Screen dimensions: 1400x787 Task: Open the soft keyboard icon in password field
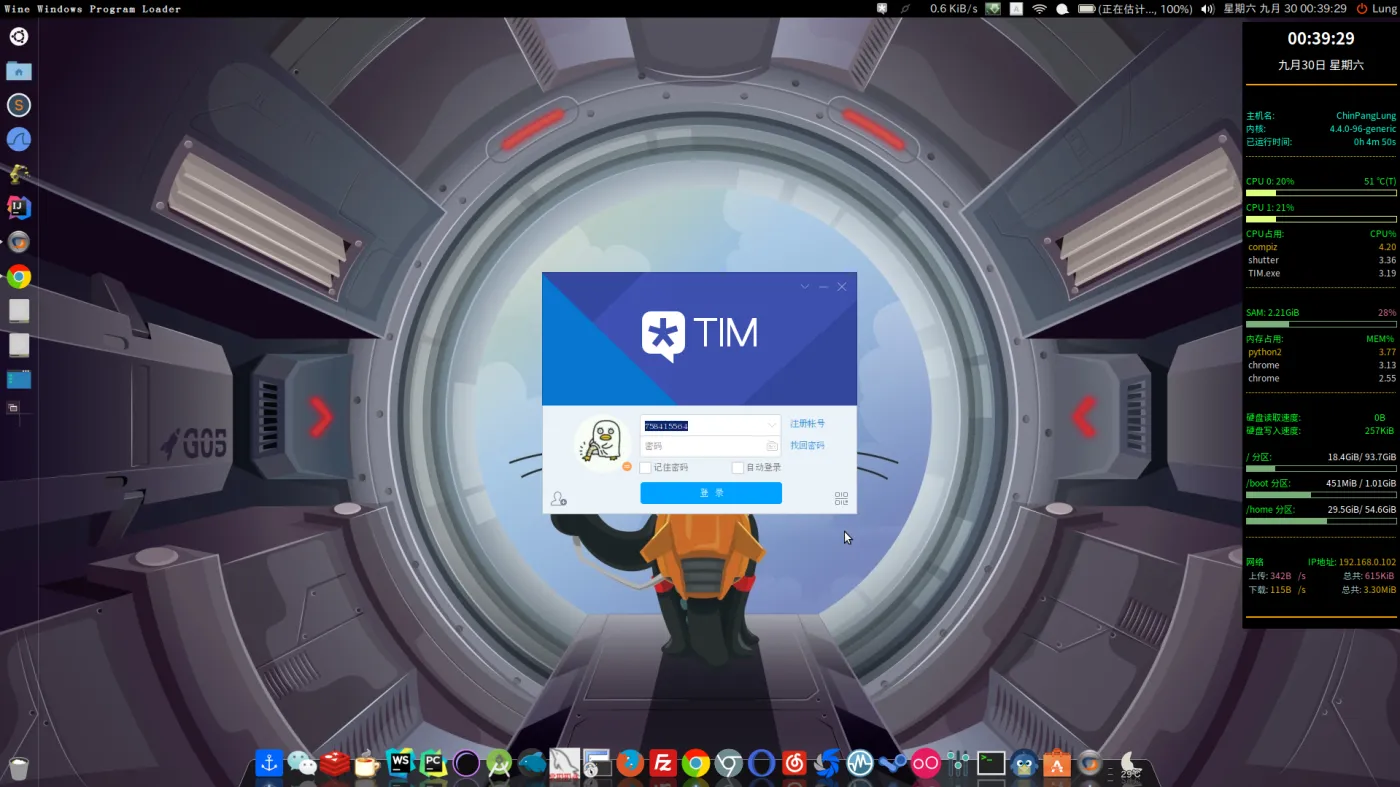coord(772,446)
